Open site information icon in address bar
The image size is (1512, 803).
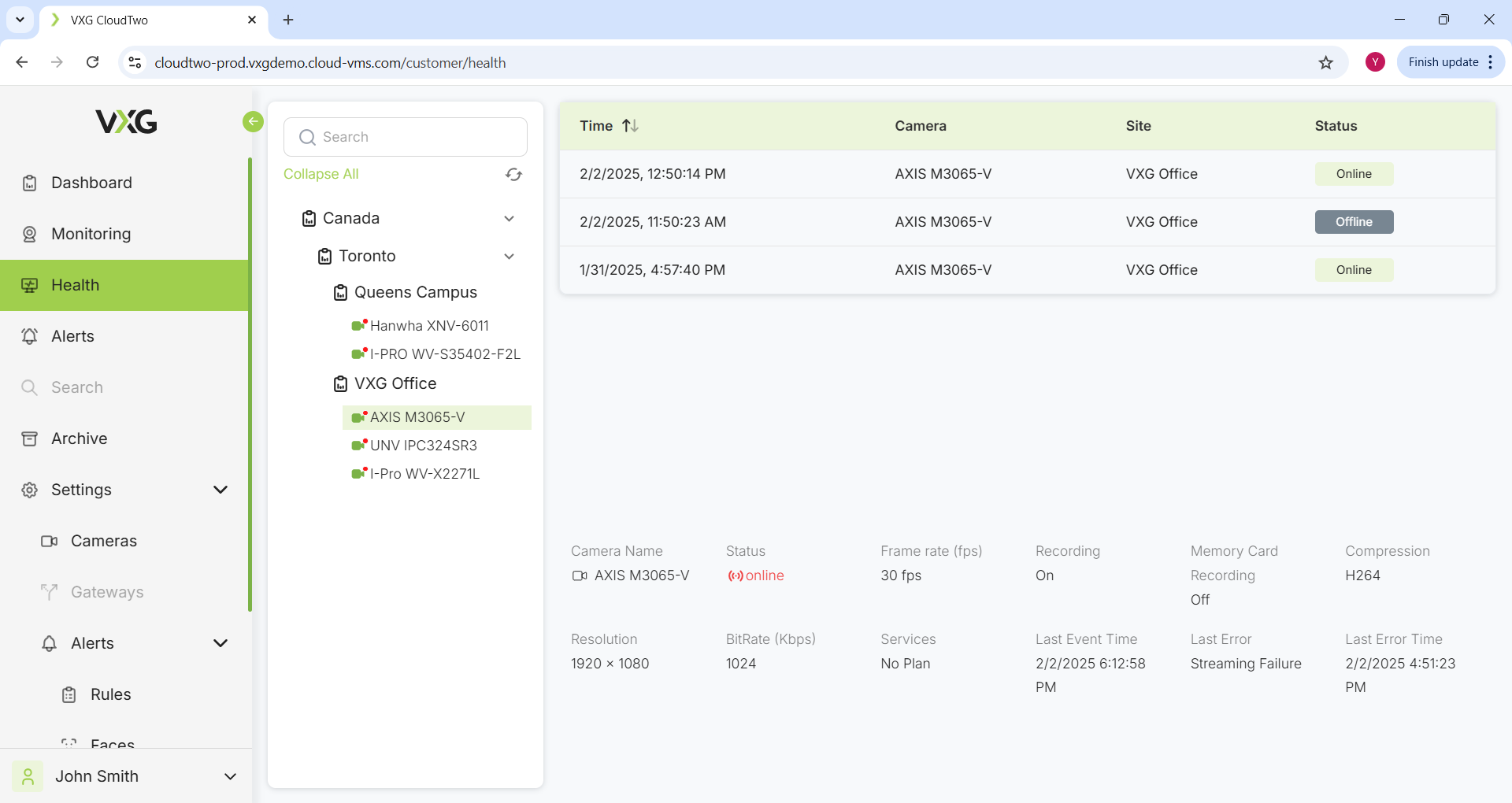[x=135, y=63]
